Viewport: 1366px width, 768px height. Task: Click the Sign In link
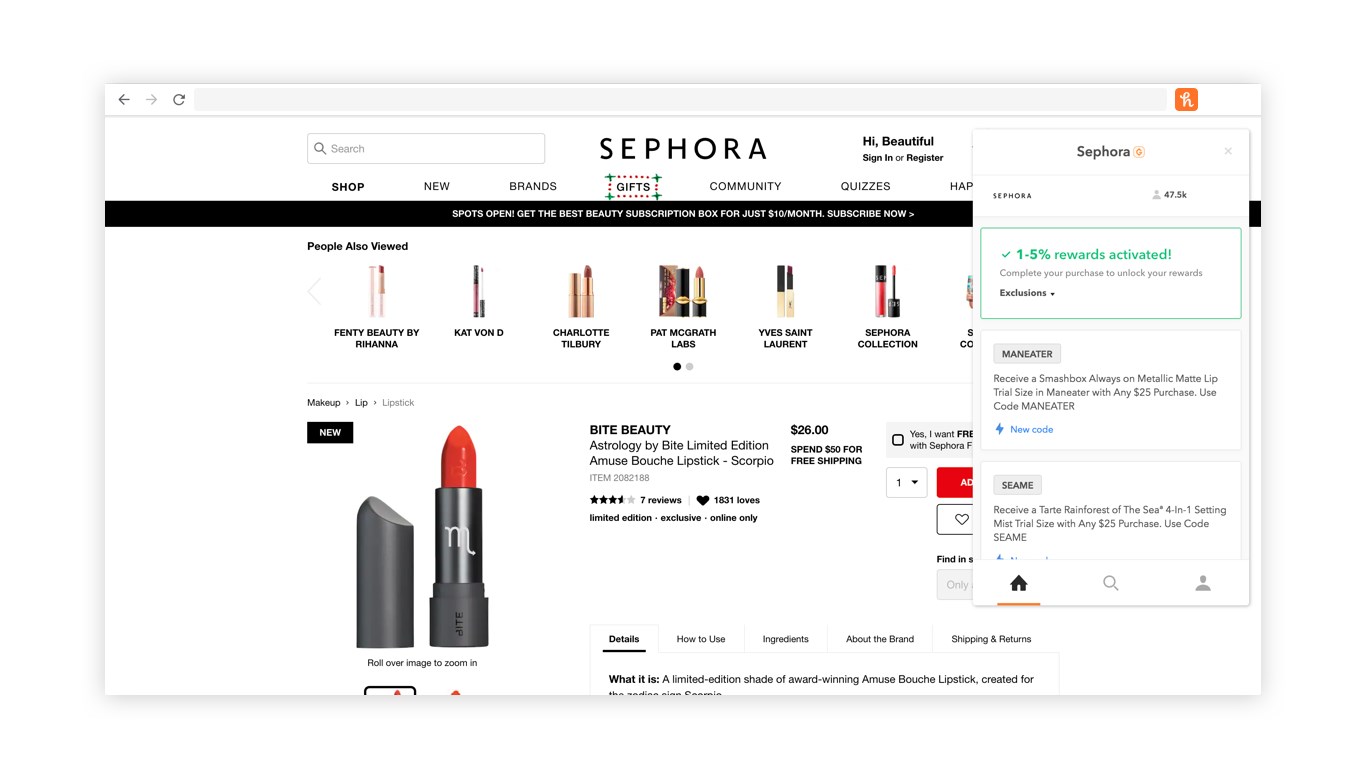click(x=878, y=158)
